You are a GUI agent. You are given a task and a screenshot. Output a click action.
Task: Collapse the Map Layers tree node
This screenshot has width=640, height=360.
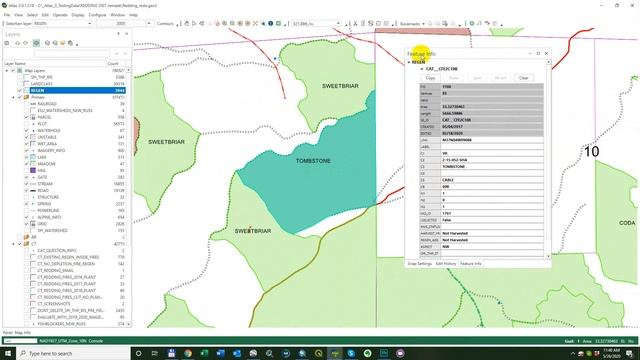[x=7, y=71]
